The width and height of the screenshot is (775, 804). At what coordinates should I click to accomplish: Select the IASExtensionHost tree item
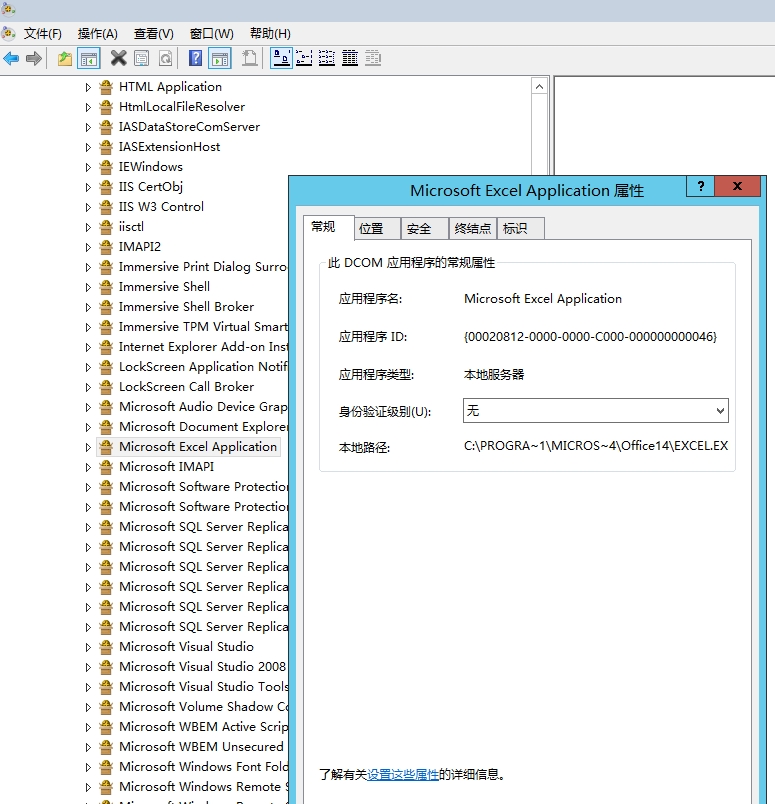169,147
